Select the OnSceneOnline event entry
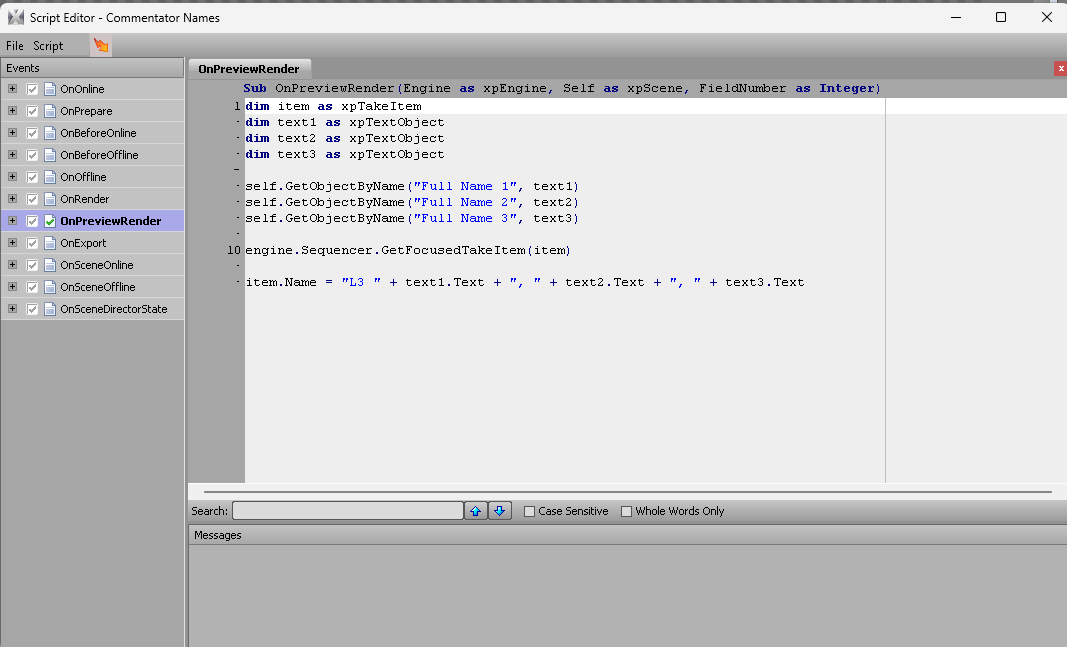 click(x=96, y=265)
